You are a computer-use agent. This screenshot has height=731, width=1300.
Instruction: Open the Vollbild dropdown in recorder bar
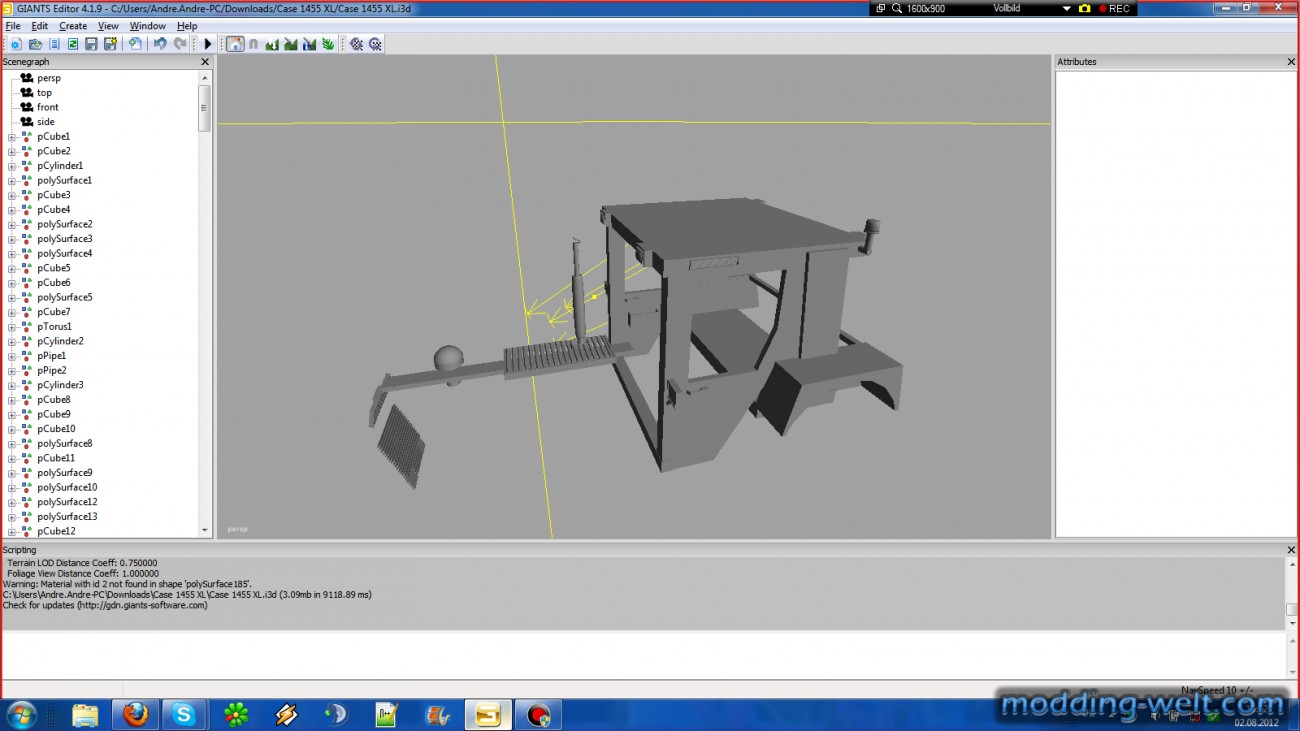[1066, 8]
